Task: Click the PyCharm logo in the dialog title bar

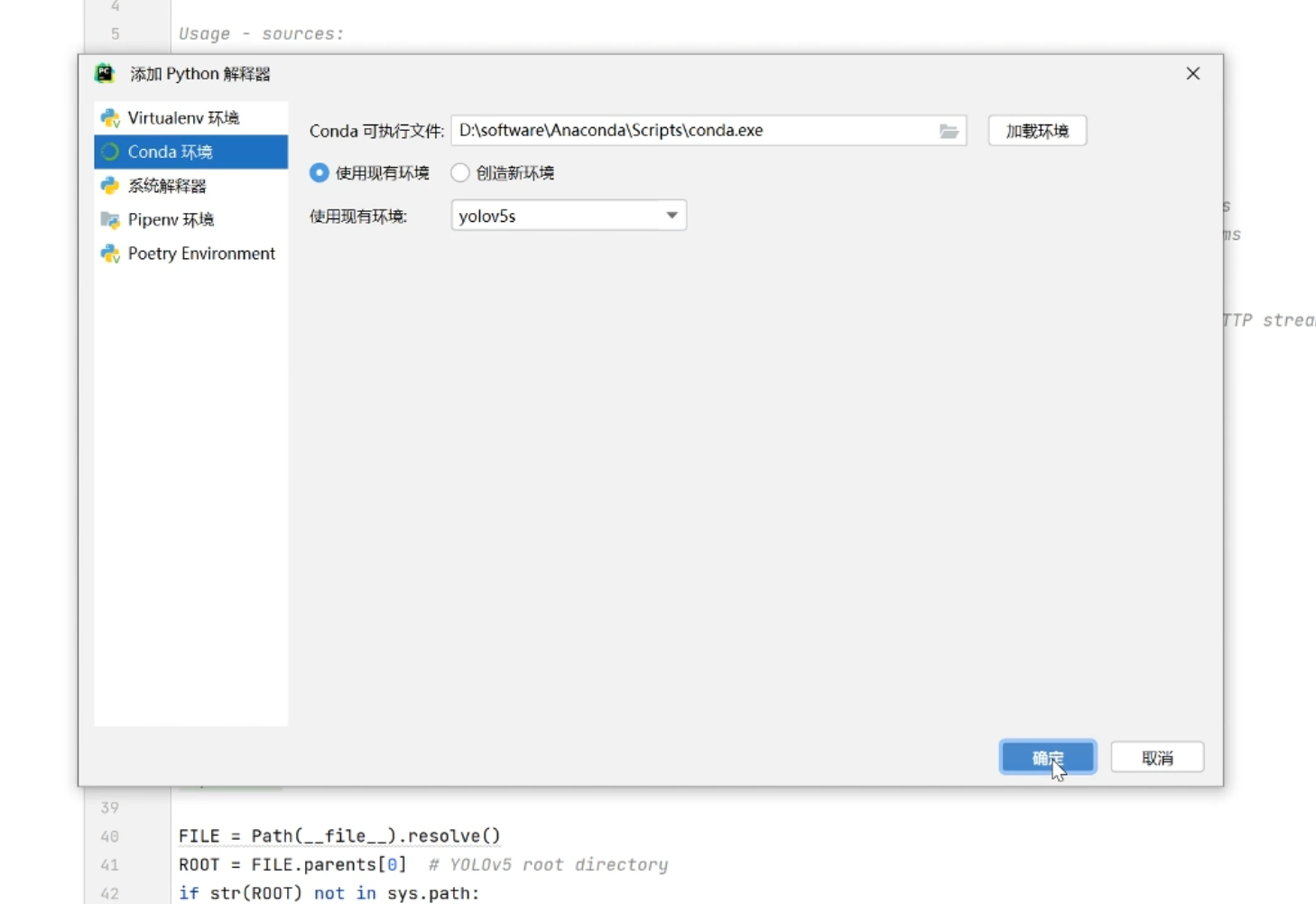Action: click(105, 73)
